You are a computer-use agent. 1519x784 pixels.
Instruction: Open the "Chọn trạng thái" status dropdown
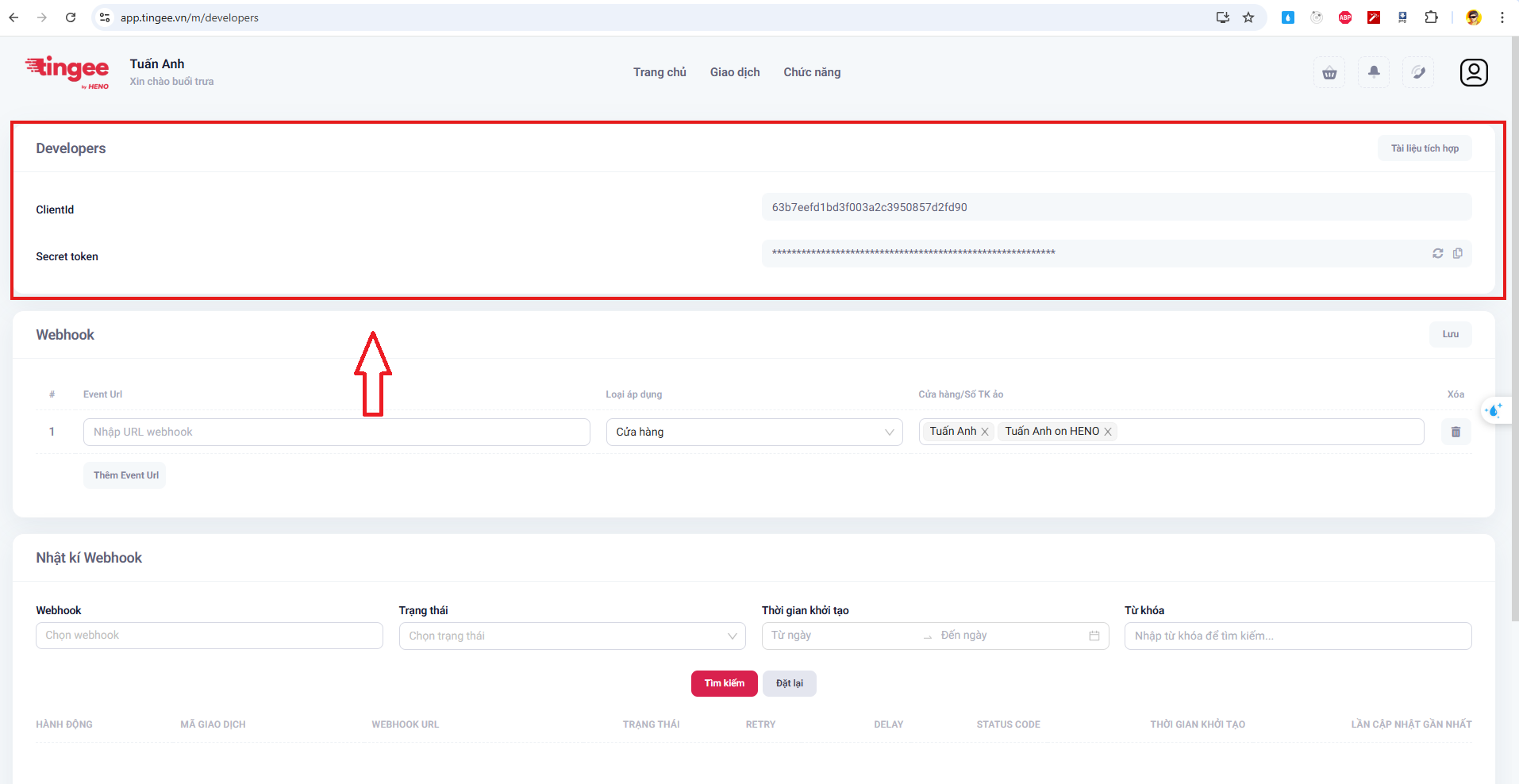571,636
